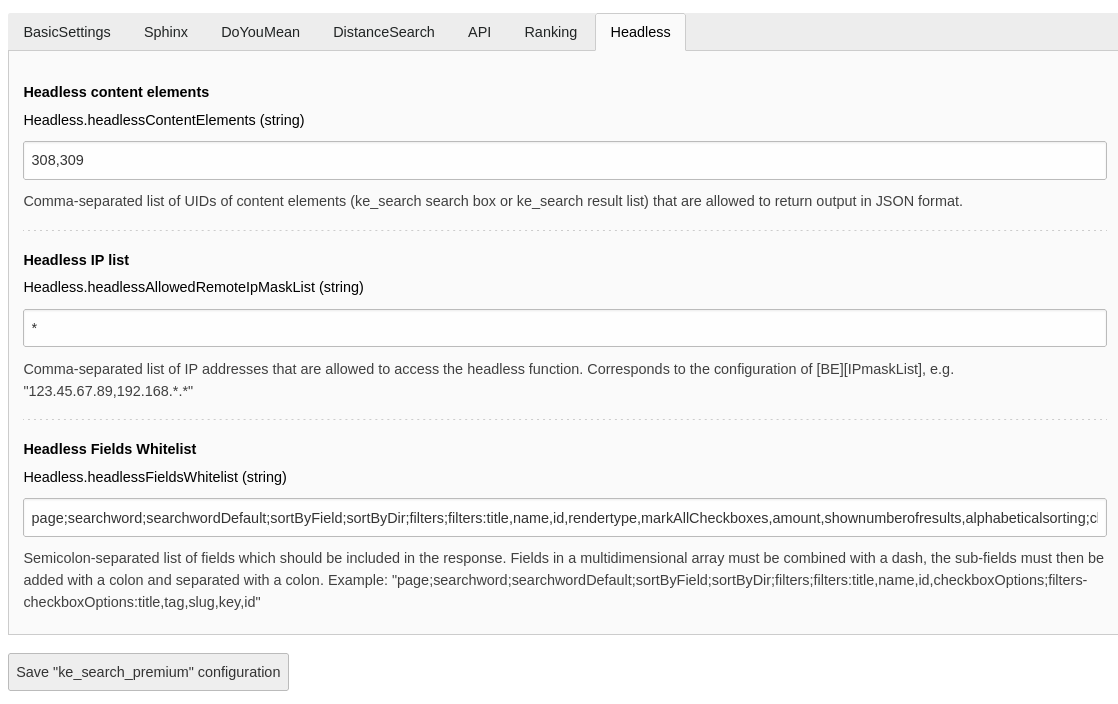Click the Headless.headlessFieldsWhitelist (string) label
1118x704 pixels.
(155, 477)
